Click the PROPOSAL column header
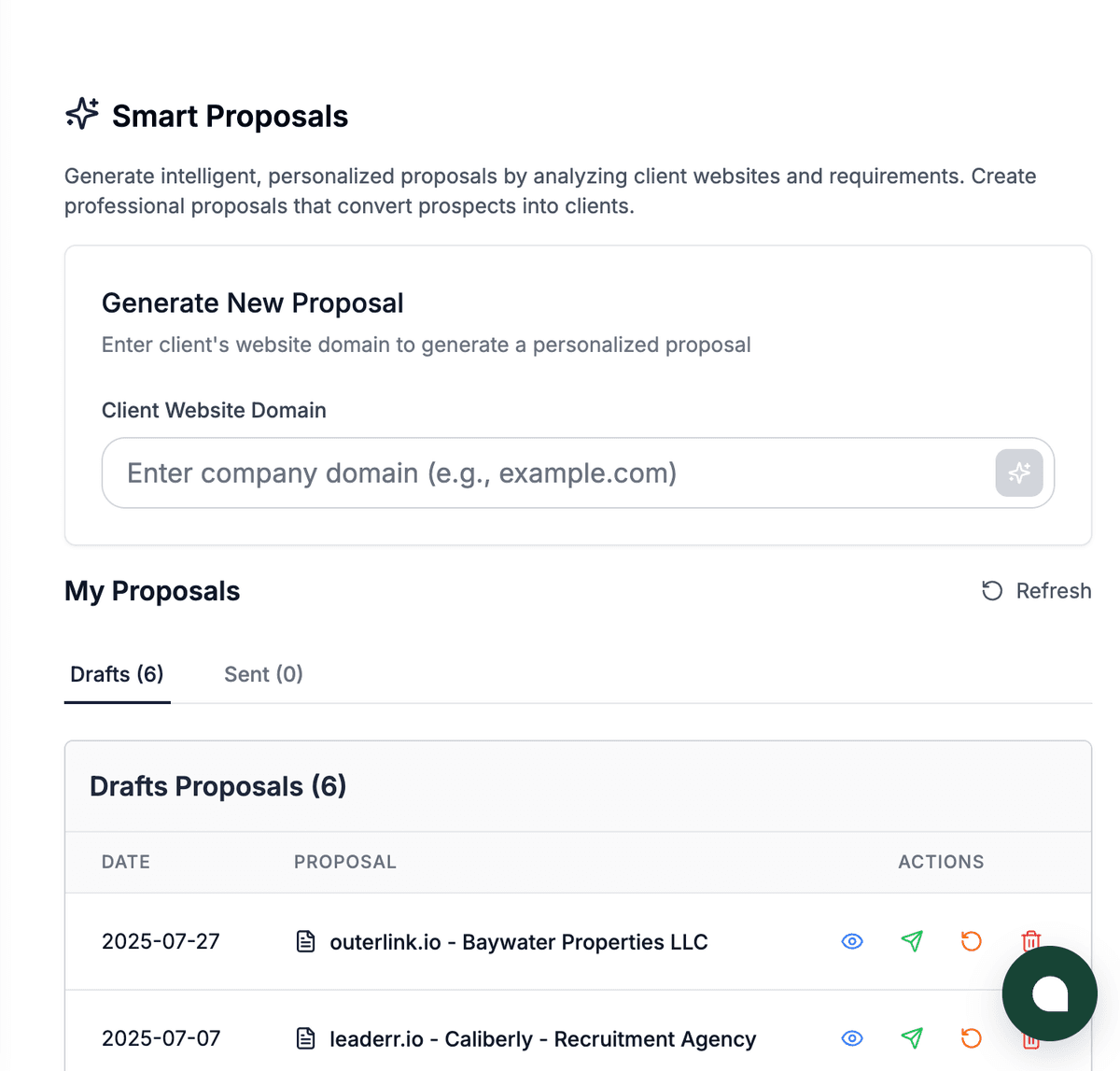The height and width of the screenshot is (1071, 1120). tap(345, 862)
